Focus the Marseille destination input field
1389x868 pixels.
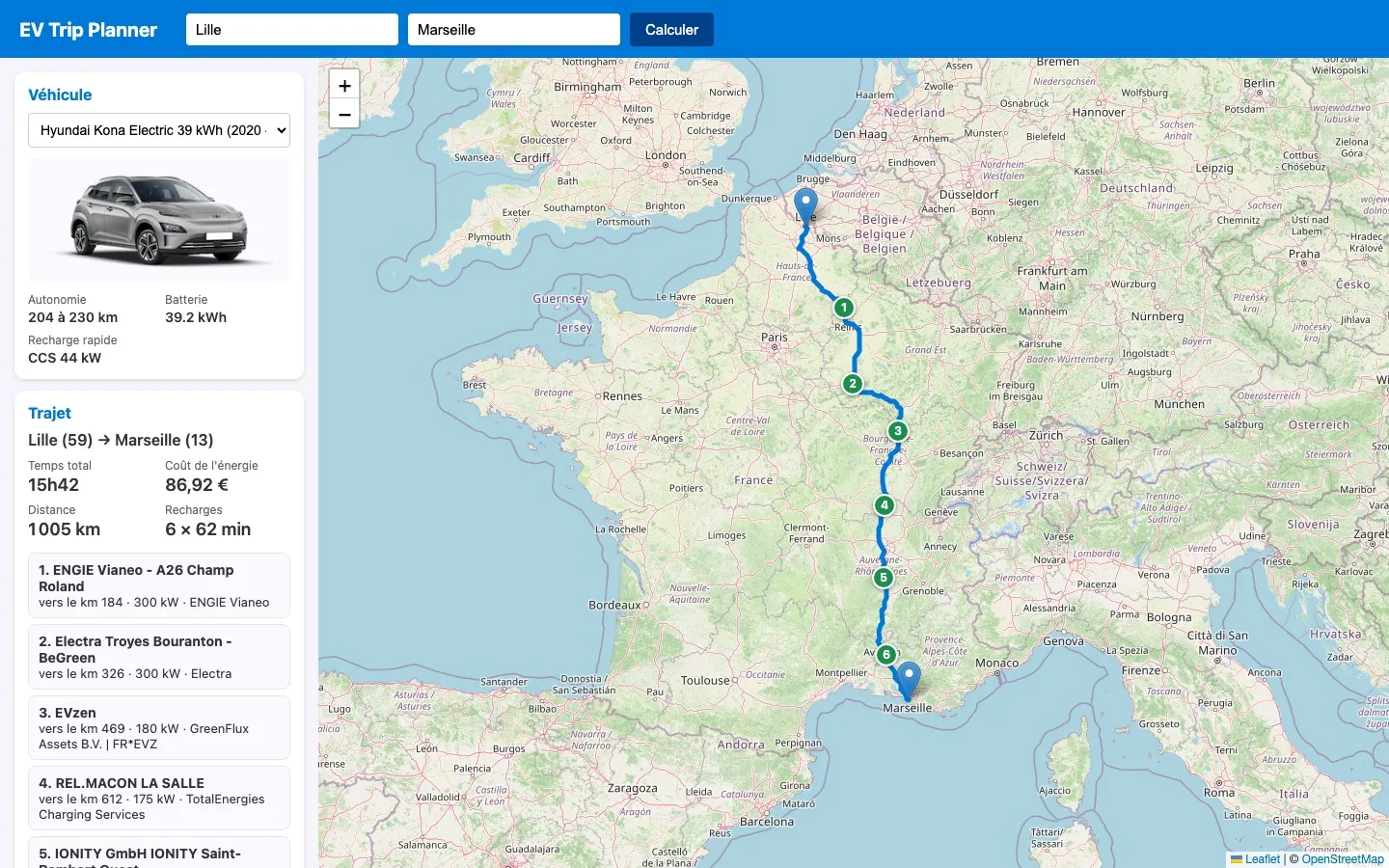(x=514, y=30)
